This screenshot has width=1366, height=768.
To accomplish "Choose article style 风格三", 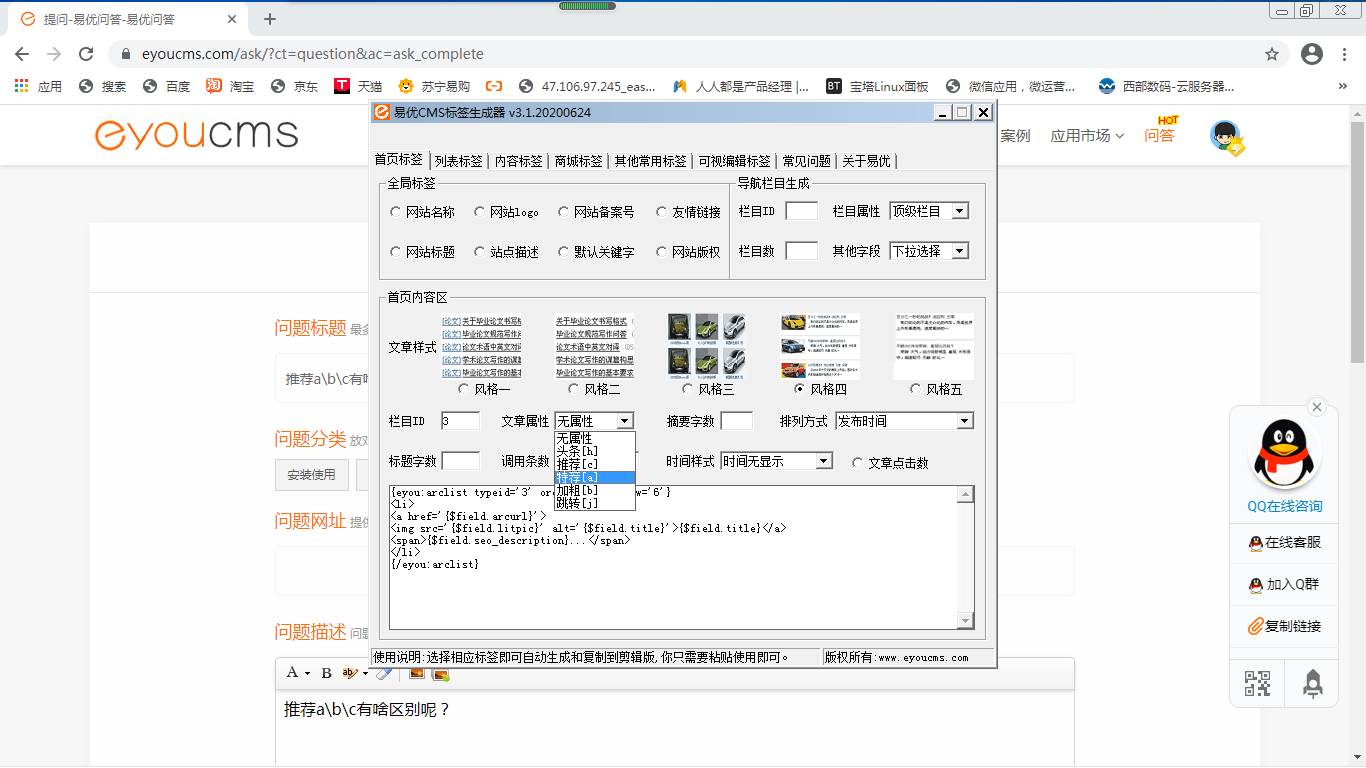I will (688, 389).
